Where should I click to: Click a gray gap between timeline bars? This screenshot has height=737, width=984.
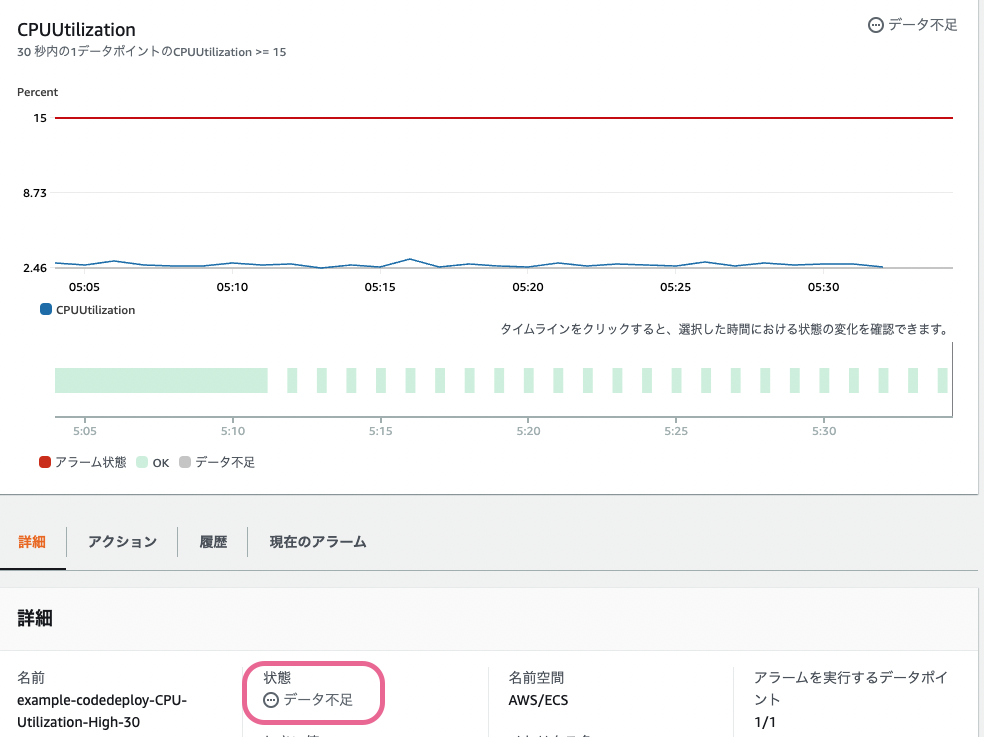pyautogui.click(x=306, y=379)
